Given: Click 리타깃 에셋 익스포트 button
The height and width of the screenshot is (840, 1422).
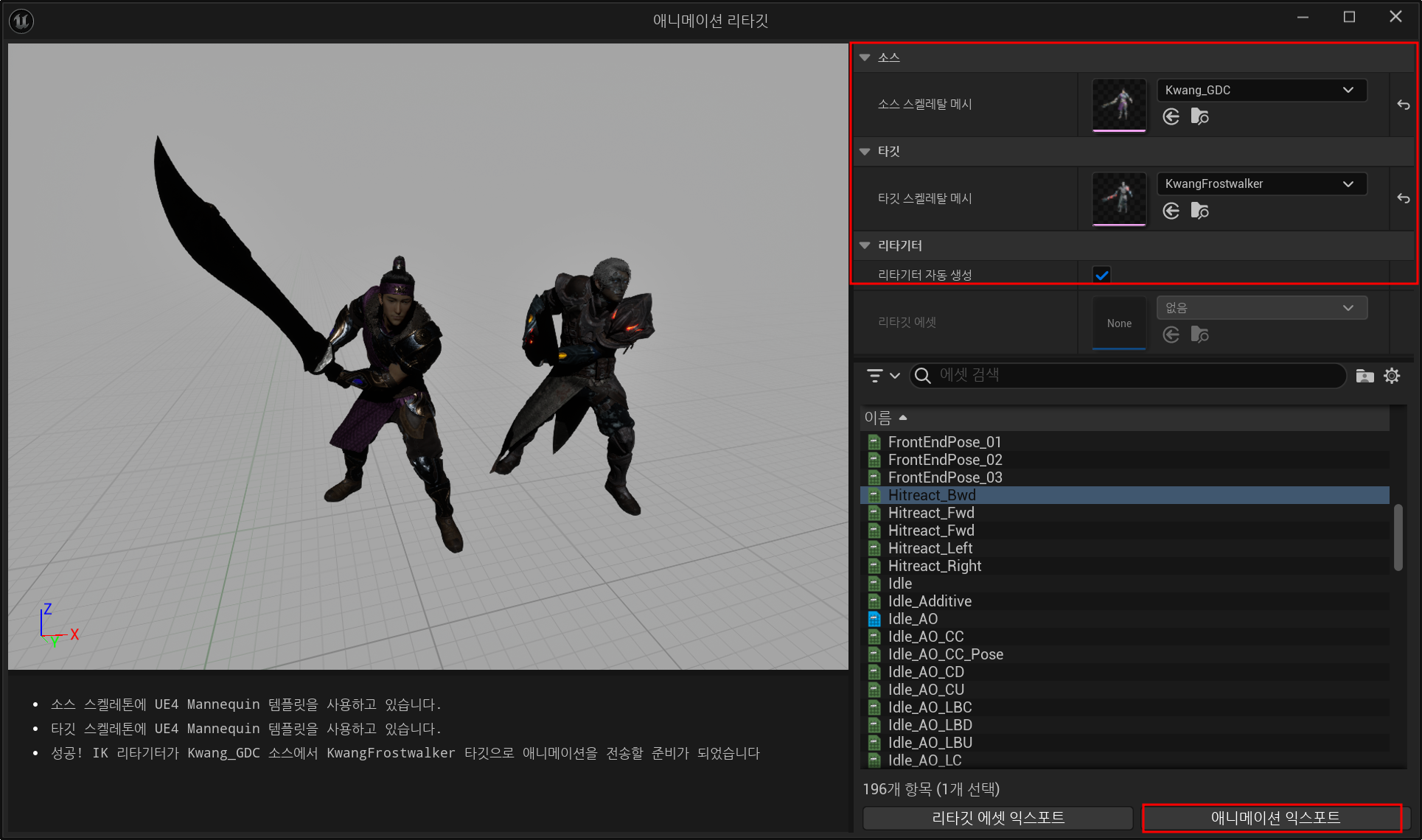Looking at the screenshot, I should point(997,817).
